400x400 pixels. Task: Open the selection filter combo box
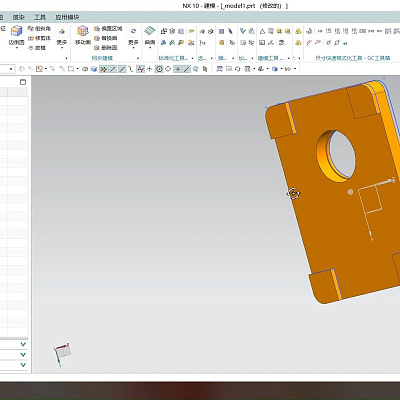pos(7,69)
